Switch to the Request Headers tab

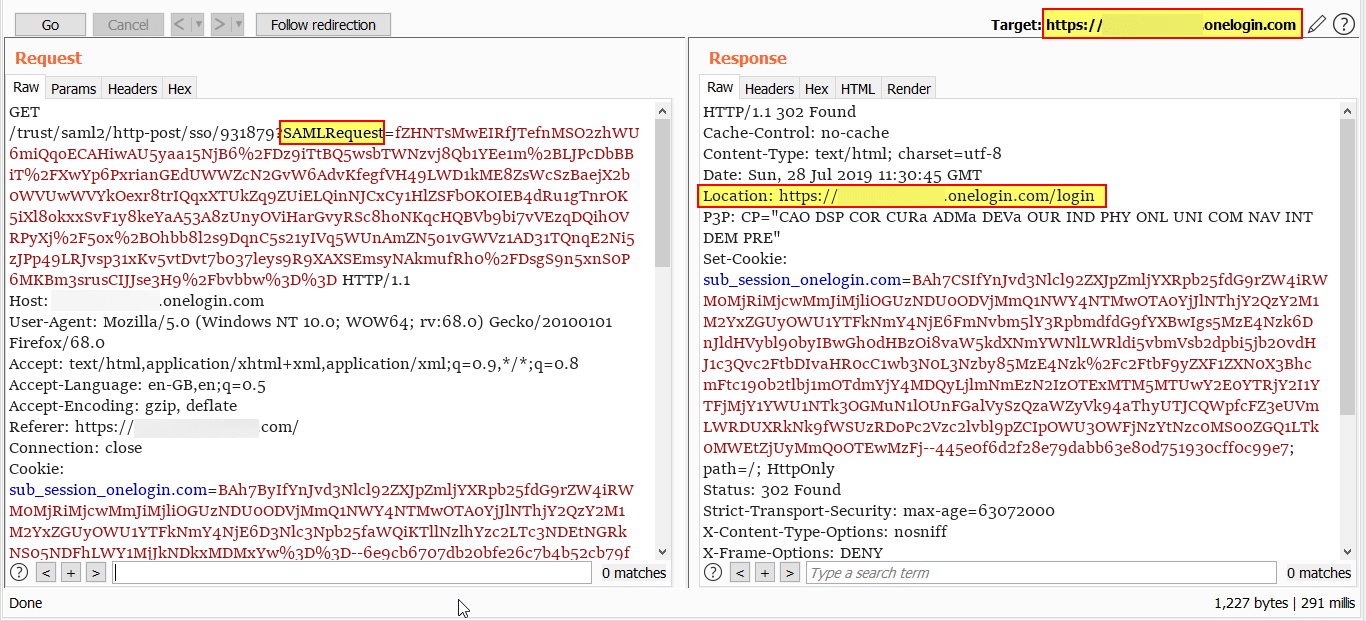[x=132, y=89]
